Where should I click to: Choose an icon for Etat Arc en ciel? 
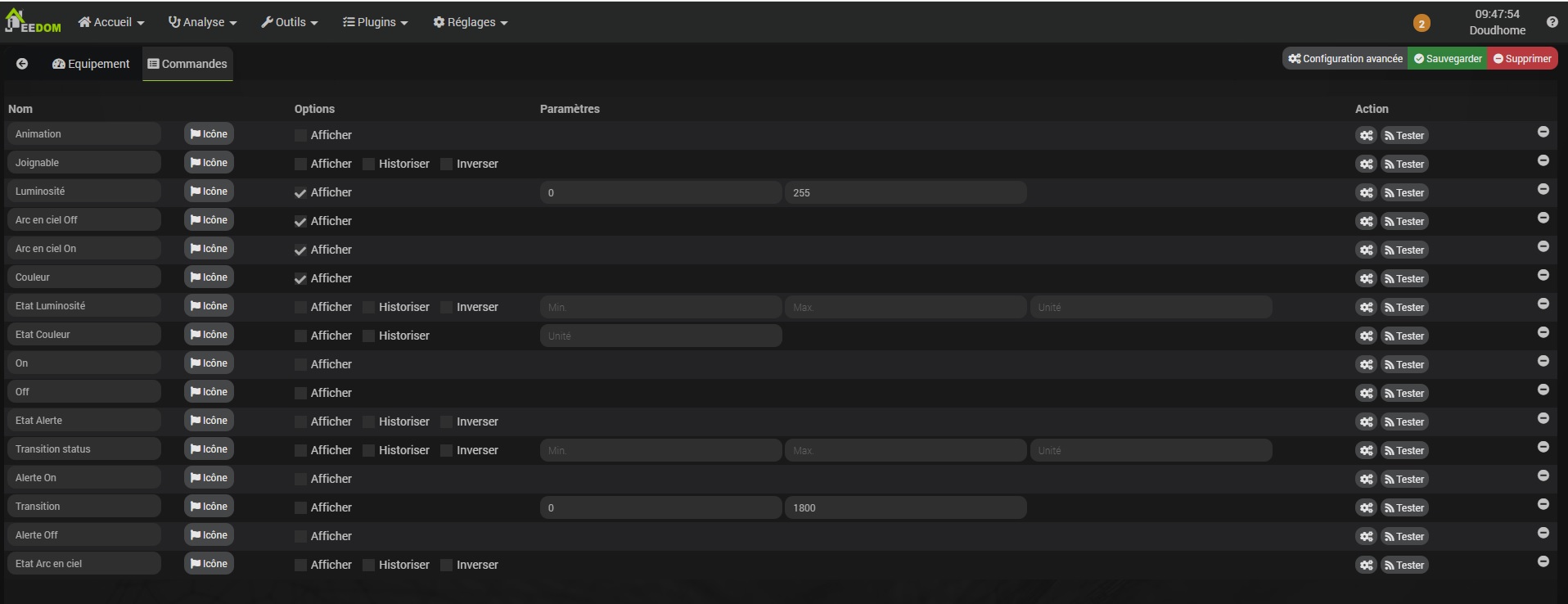209,564
